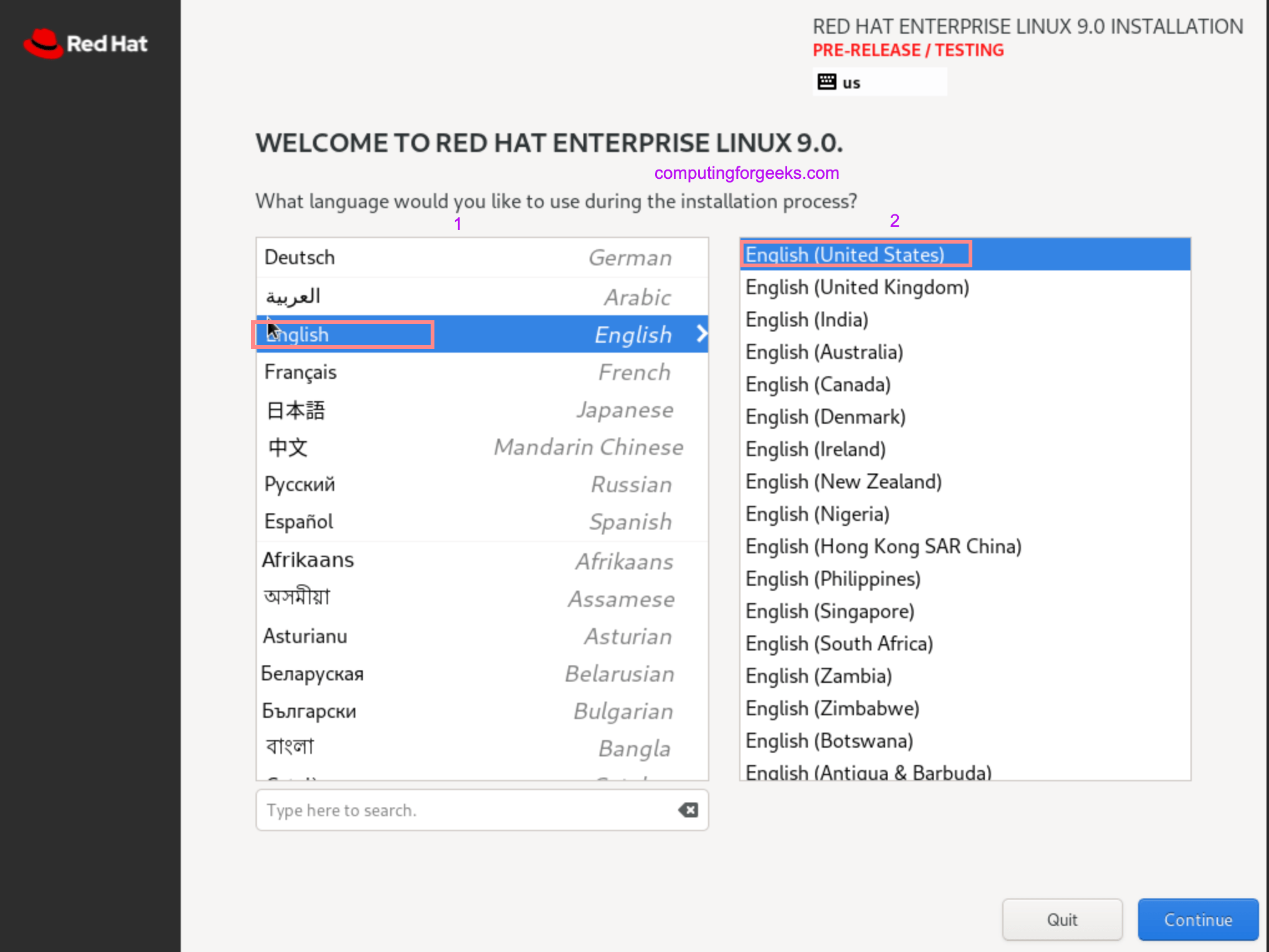The image size is (1269, 952).
Task: Choose English (Canada) locale
Action: 965,384
